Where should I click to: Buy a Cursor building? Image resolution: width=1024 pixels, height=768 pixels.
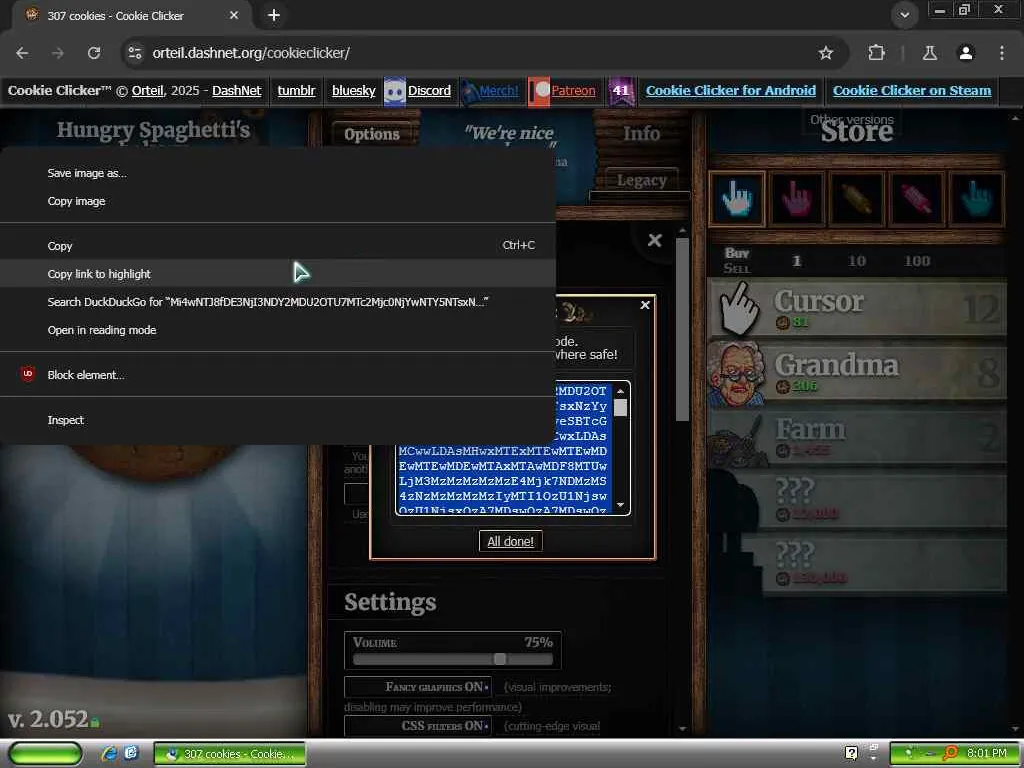(857, 308)
